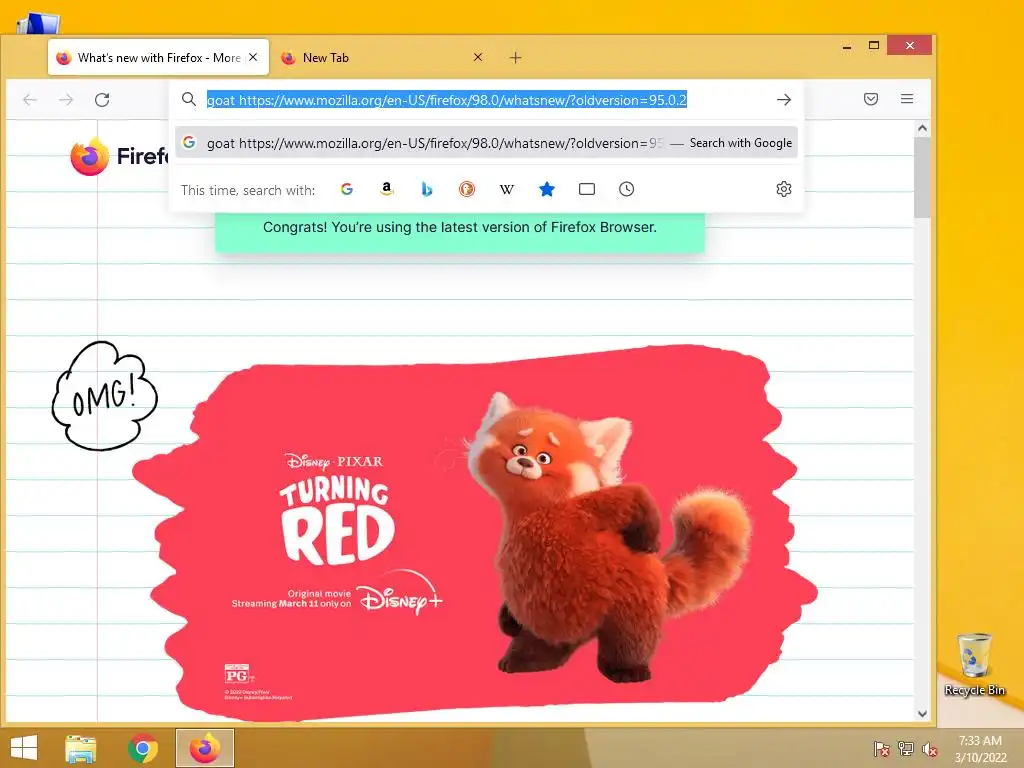Image resolution: width=1024 pixels, height=768 pixels.
Task: Open File Explorer from the taskbar
Action: [x=81, y=748]
